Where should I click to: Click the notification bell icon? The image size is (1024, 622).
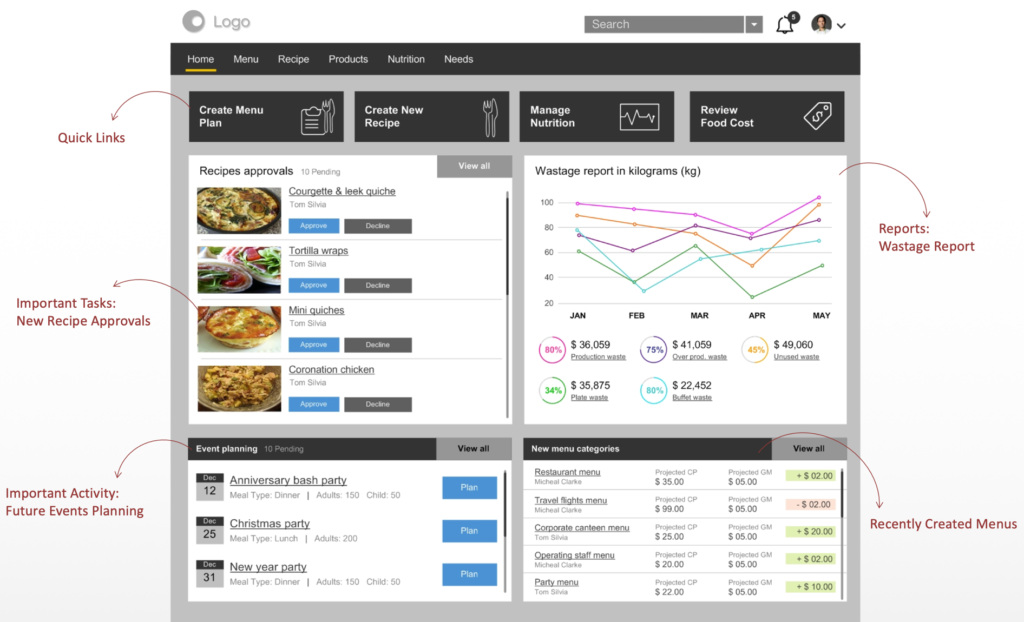tap(785, 26)
